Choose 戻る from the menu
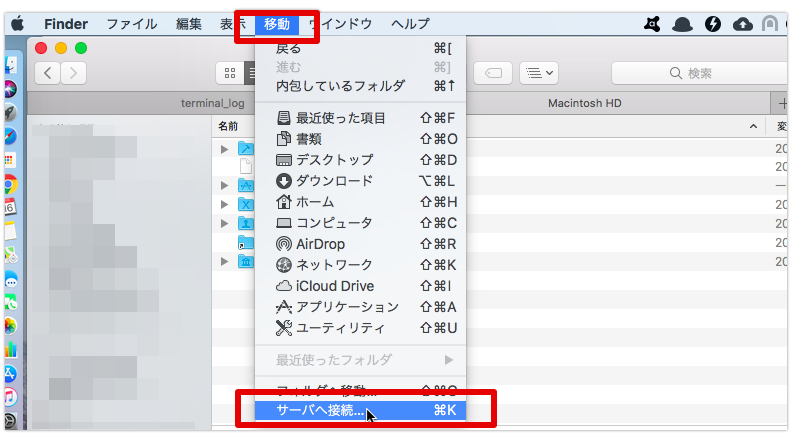This screenshot has width=792, height=436. [361, 49]
